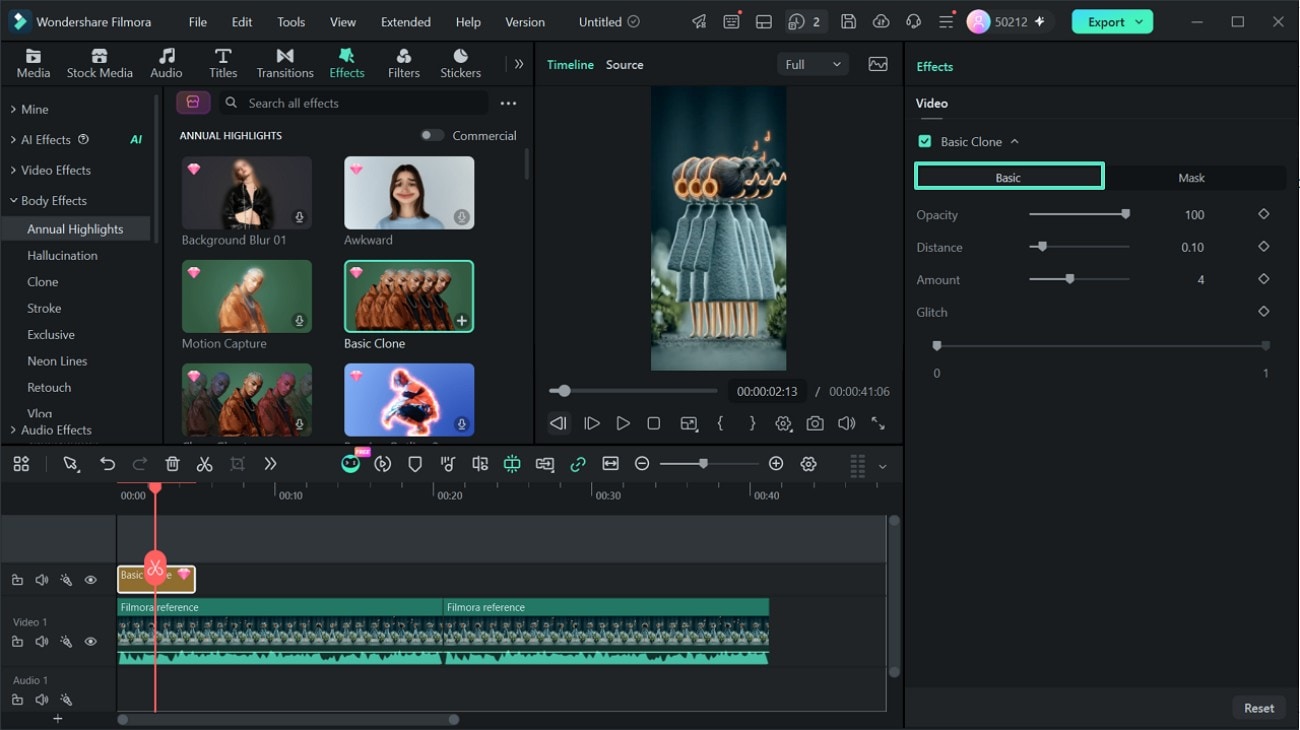
Task: Open the Export dropdown arrow
Action: point(1139,22)
